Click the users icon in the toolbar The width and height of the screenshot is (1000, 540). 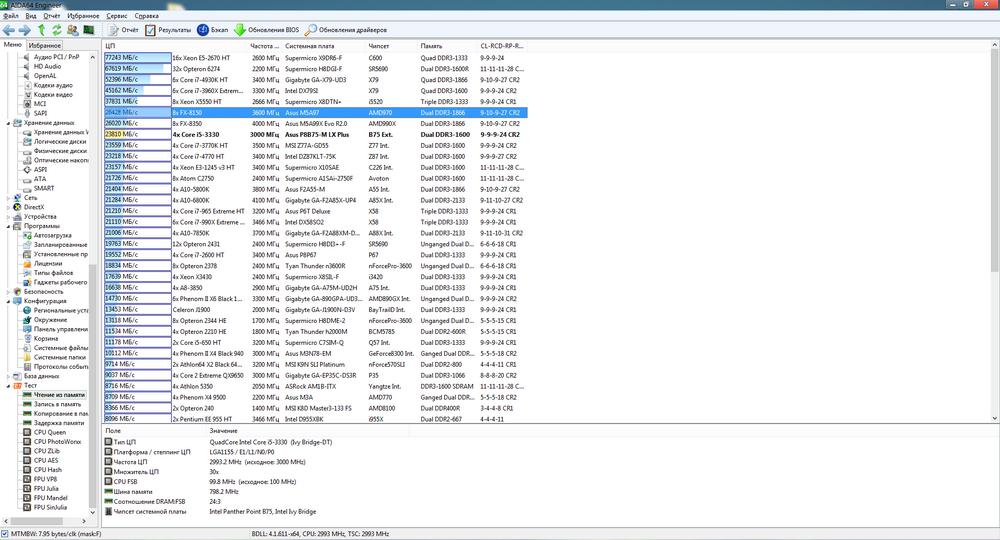73,30
